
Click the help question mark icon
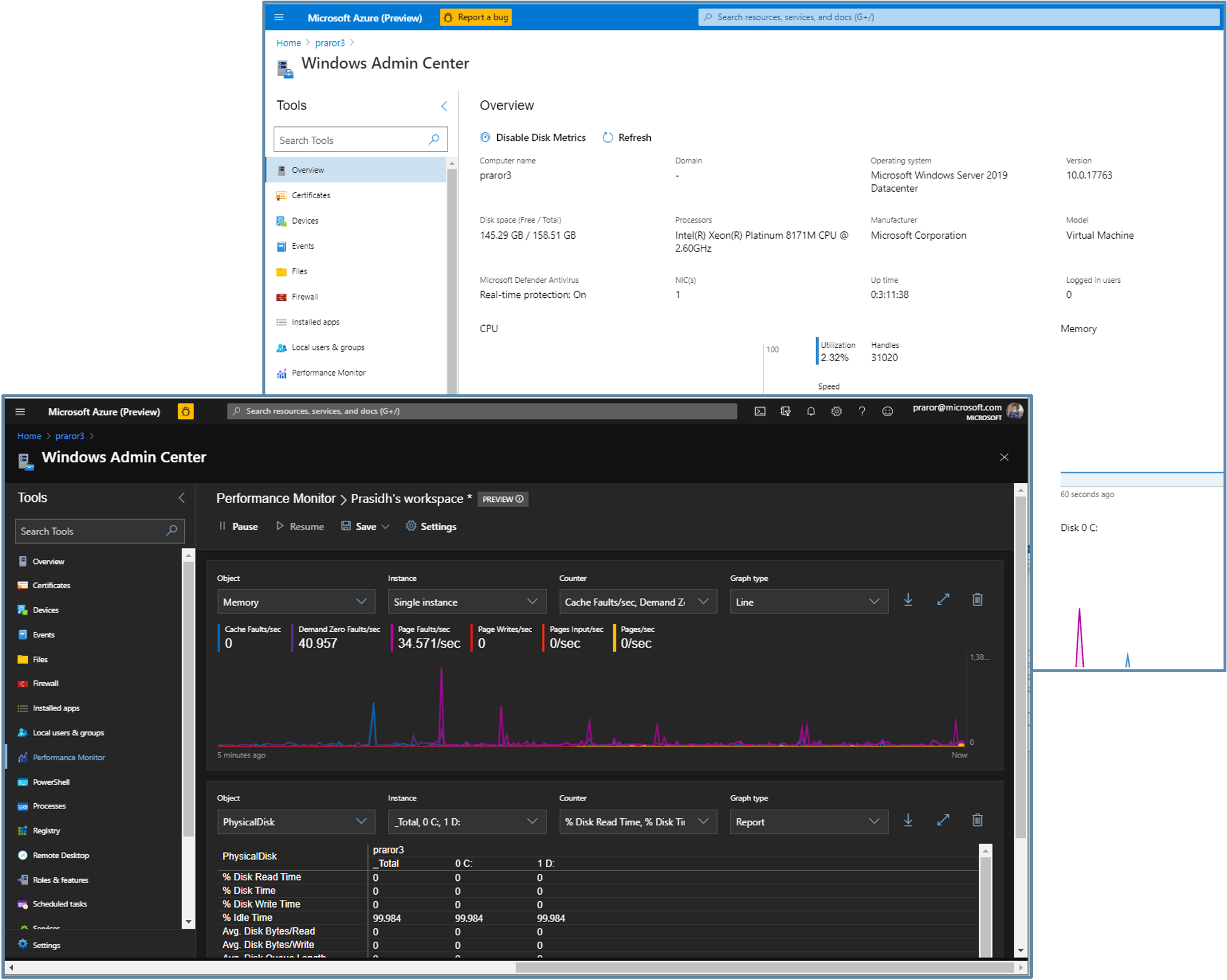(x=862, y=411)
